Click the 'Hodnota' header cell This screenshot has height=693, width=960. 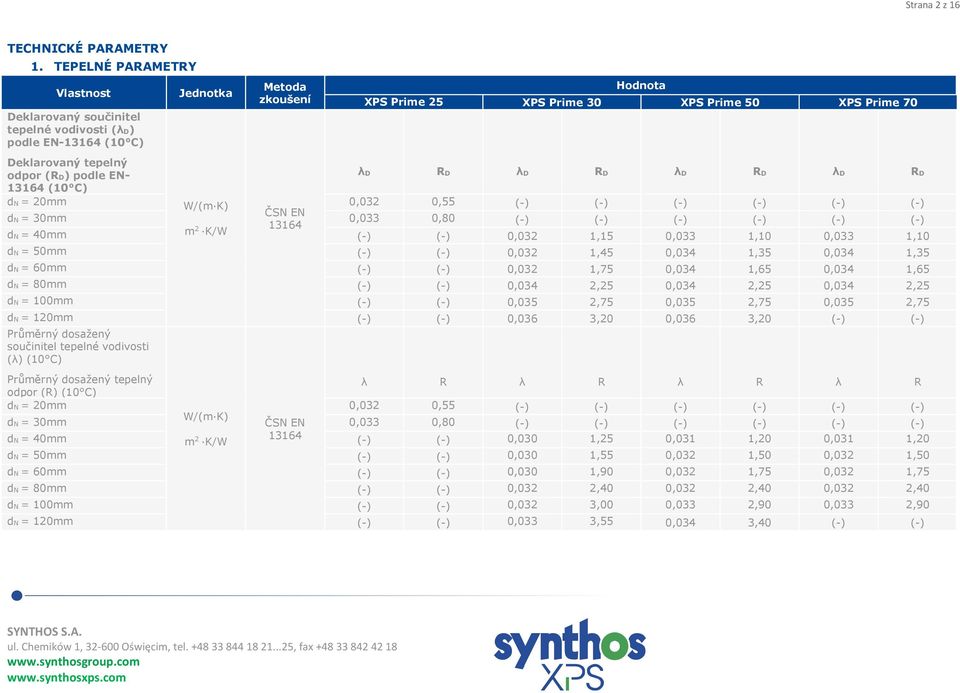pos(640,85)
